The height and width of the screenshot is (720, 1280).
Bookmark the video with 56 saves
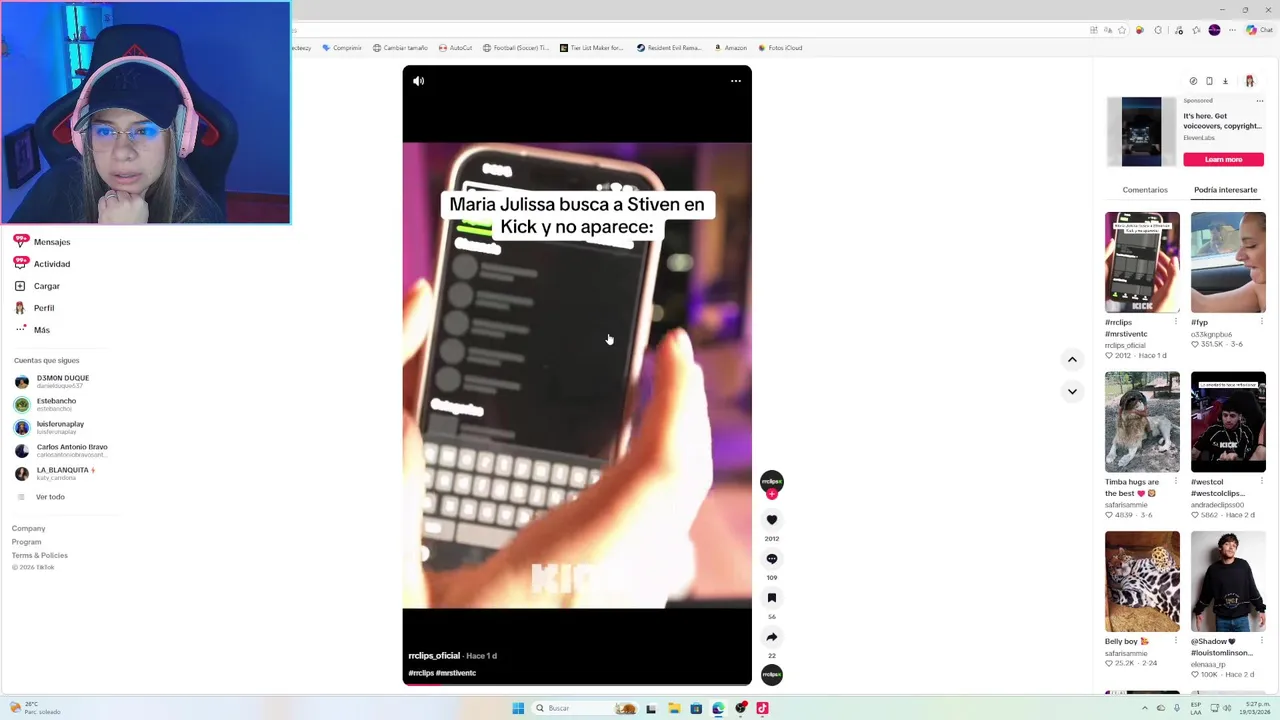772,598
